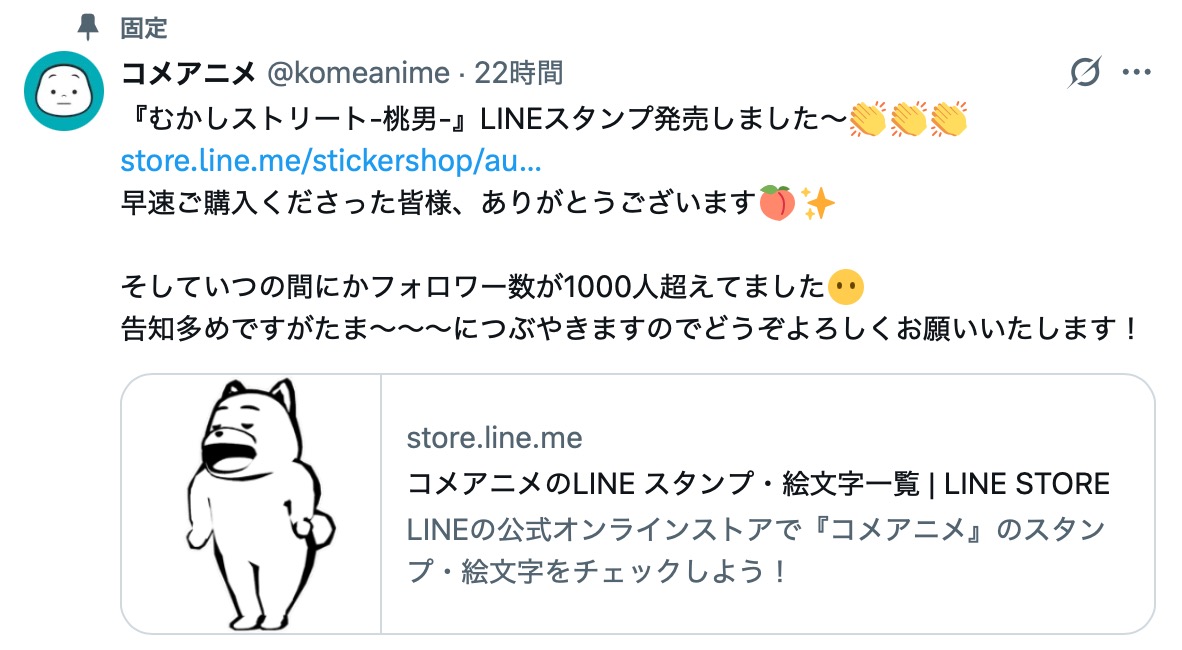The image size is (1182, 650).
Task: Click the first clapping hands emoji
Action: [868, 118]
